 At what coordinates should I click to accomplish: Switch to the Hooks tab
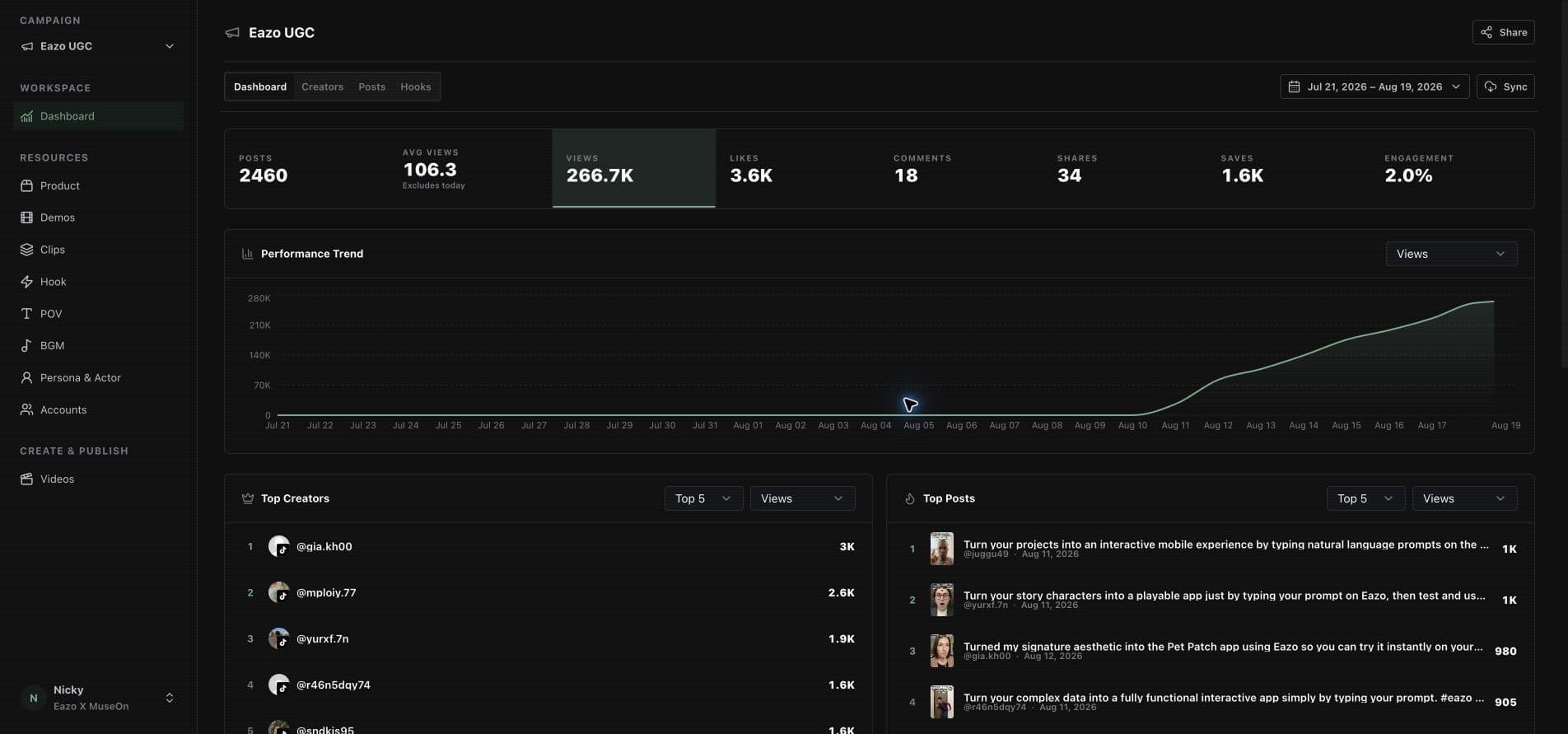[415, 86]
